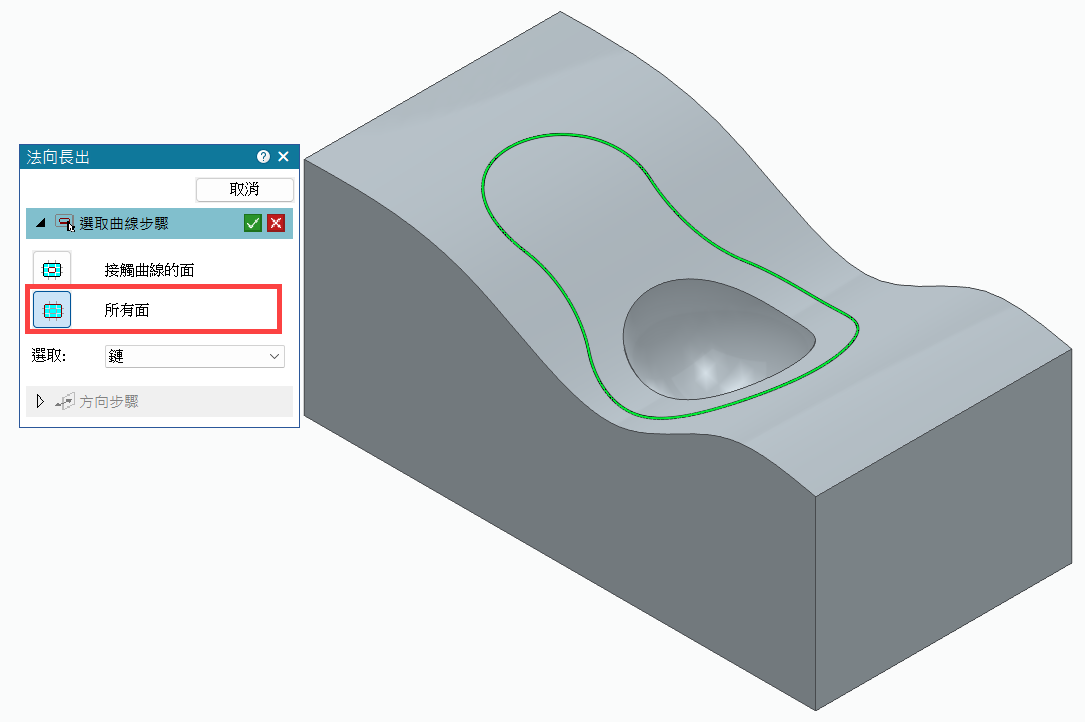Close the 法向長出 dialog
The height and width of the screenshot is (722, 1085).
click(283, 156)
